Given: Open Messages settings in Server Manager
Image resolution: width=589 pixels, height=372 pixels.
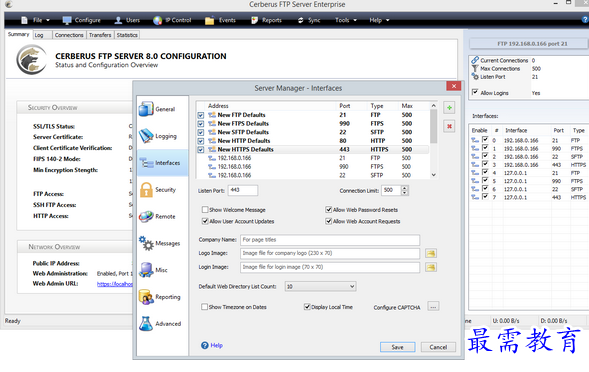Looking at the screenshot, I should (x=162, y=243).
